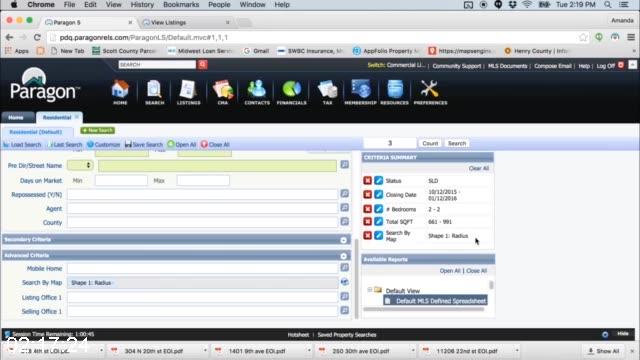Click the Search button beside Count
640x360 pixels.
click(x=457, y=143)
